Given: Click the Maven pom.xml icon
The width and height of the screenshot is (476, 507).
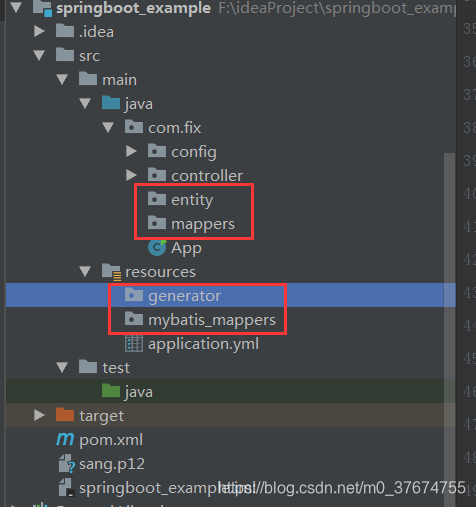Looking at the screenshot, I should (65, 439).
